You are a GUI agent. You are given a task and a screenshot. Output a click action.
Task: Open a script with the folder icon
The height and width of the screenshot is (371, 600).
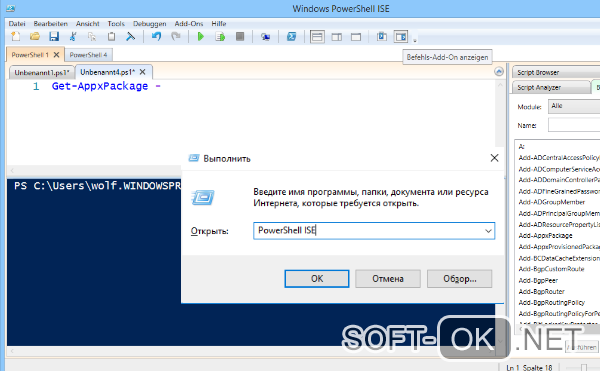(x=35, y=37)
